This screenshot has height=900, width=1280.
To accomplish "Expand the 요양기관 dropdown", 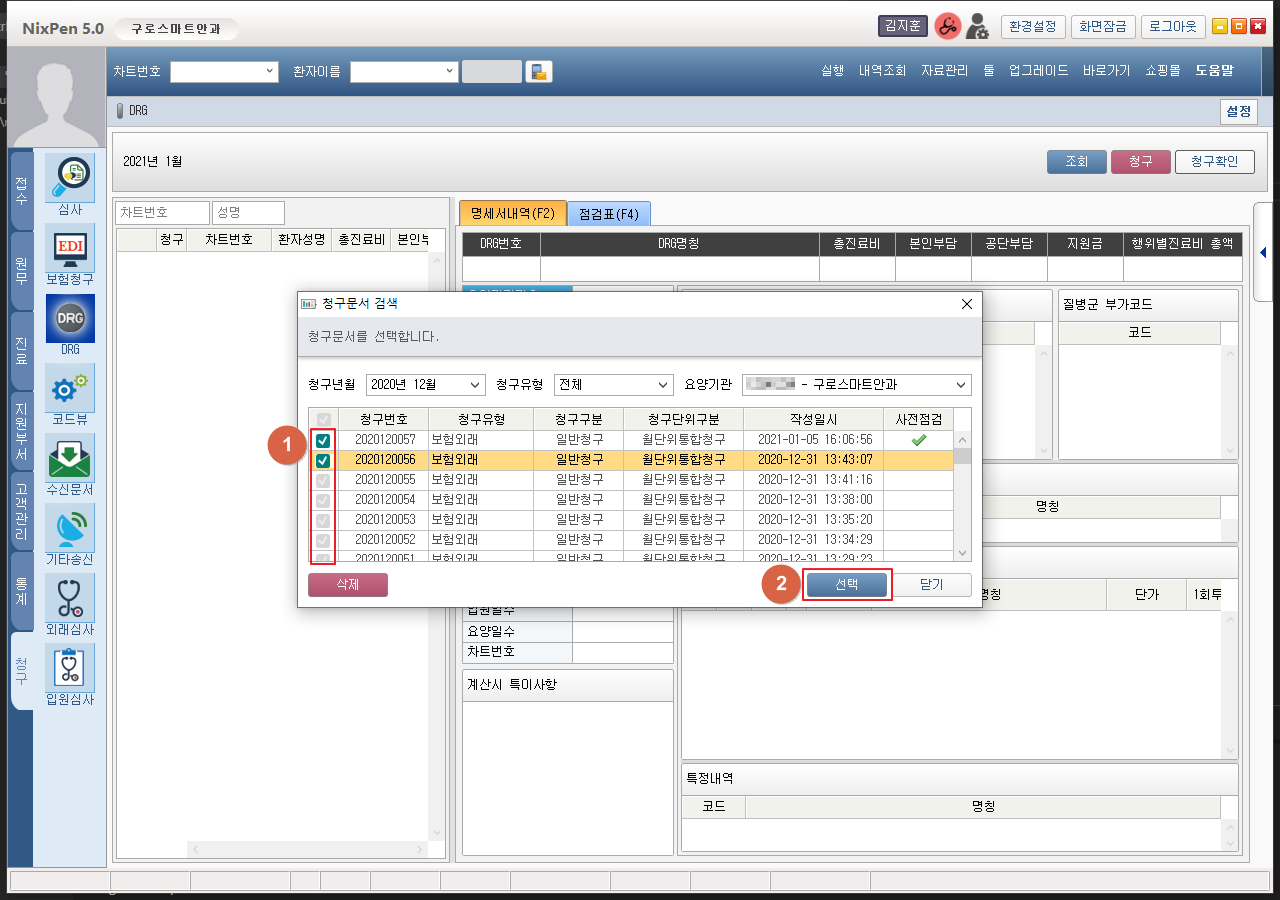I will coord(856,385).
